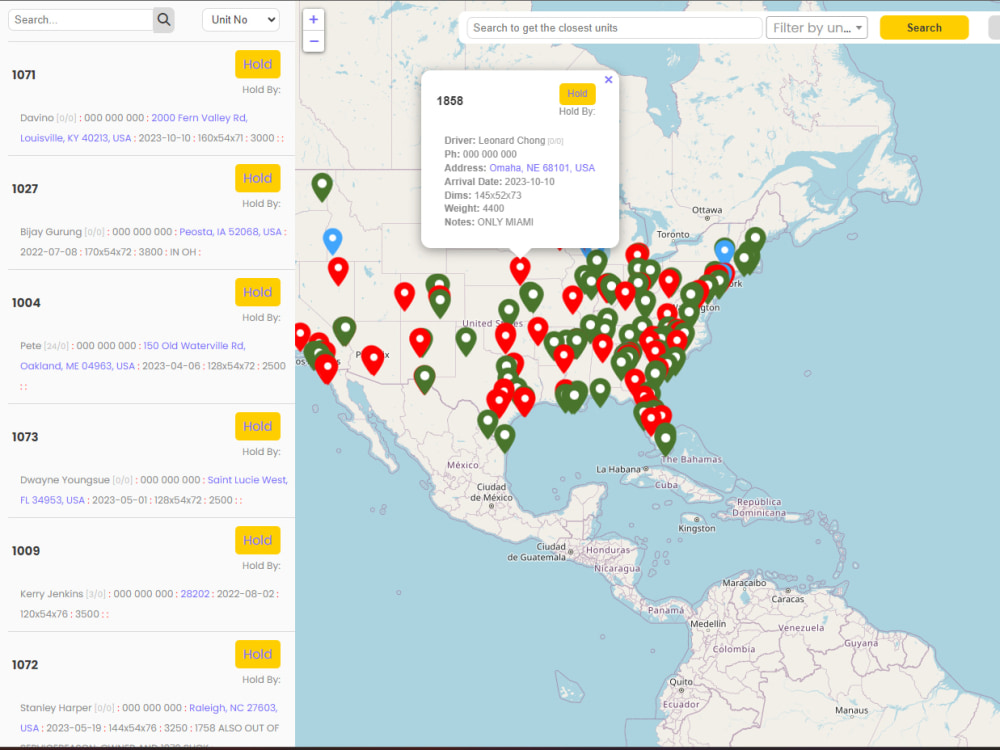
Task: Click driver name Stanley Harper
Action: [56, 708]
